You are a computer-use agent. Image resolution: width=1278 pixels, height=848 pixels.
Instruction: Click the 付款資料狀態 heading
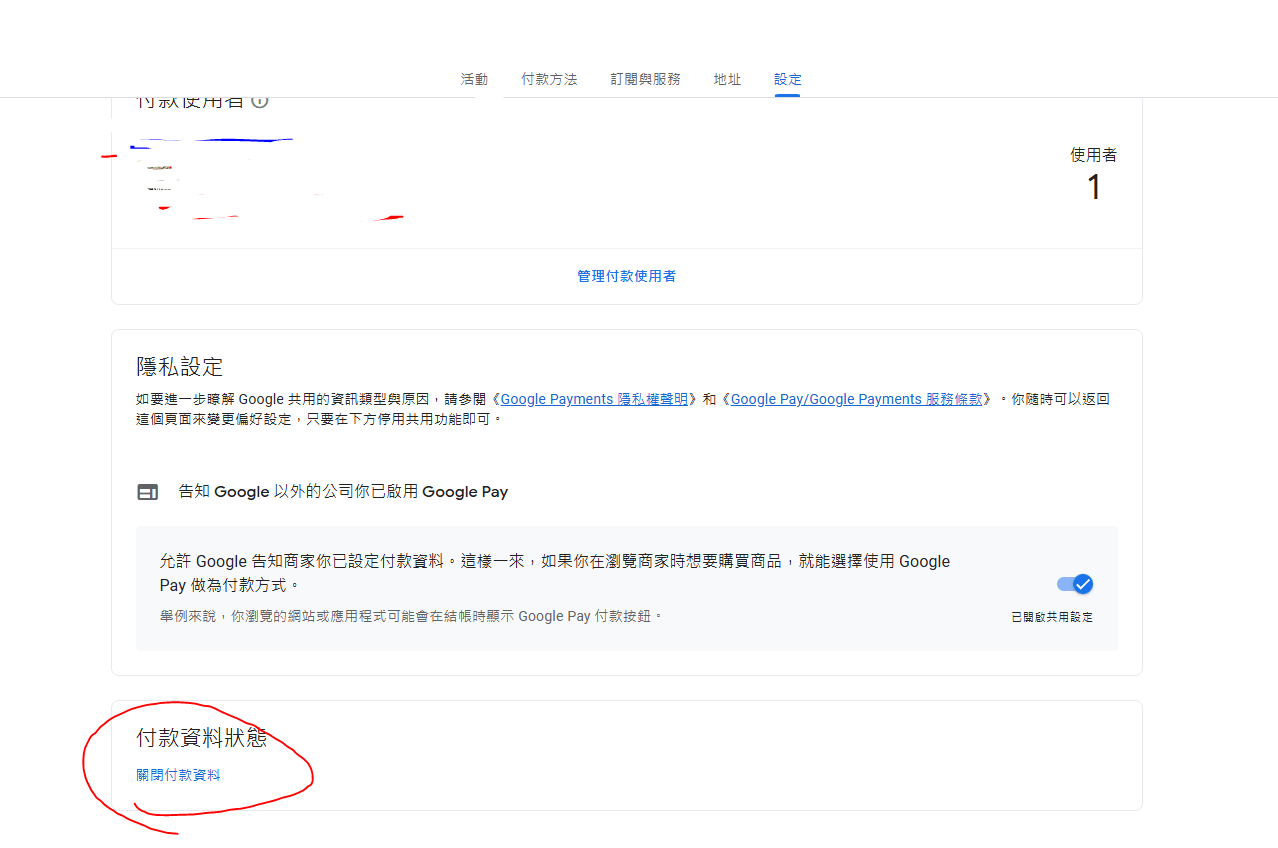(202, 738)
